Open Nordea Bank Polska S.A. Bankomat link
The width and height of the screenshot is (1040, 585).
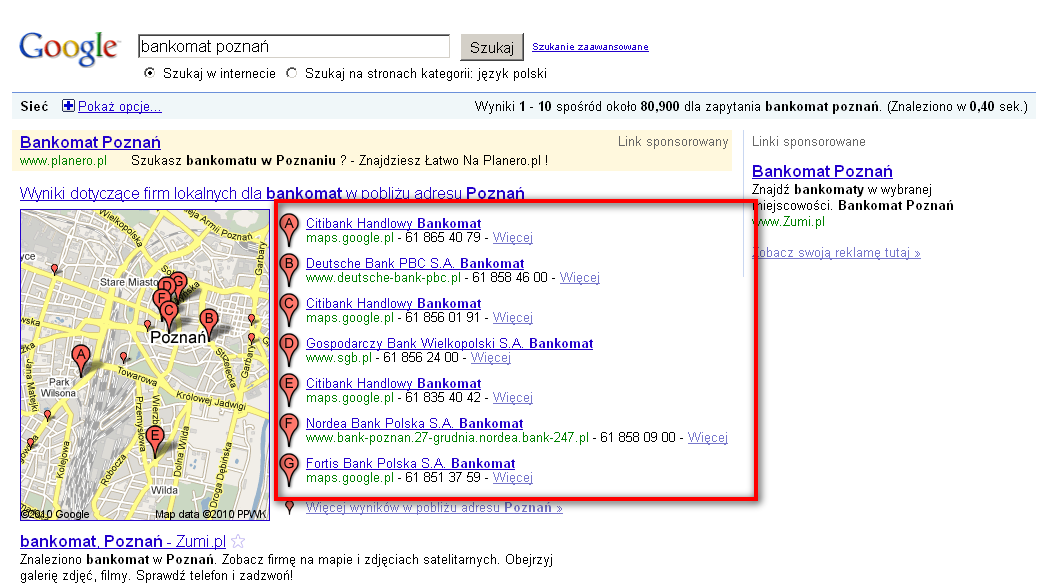[x=415, y=423]
